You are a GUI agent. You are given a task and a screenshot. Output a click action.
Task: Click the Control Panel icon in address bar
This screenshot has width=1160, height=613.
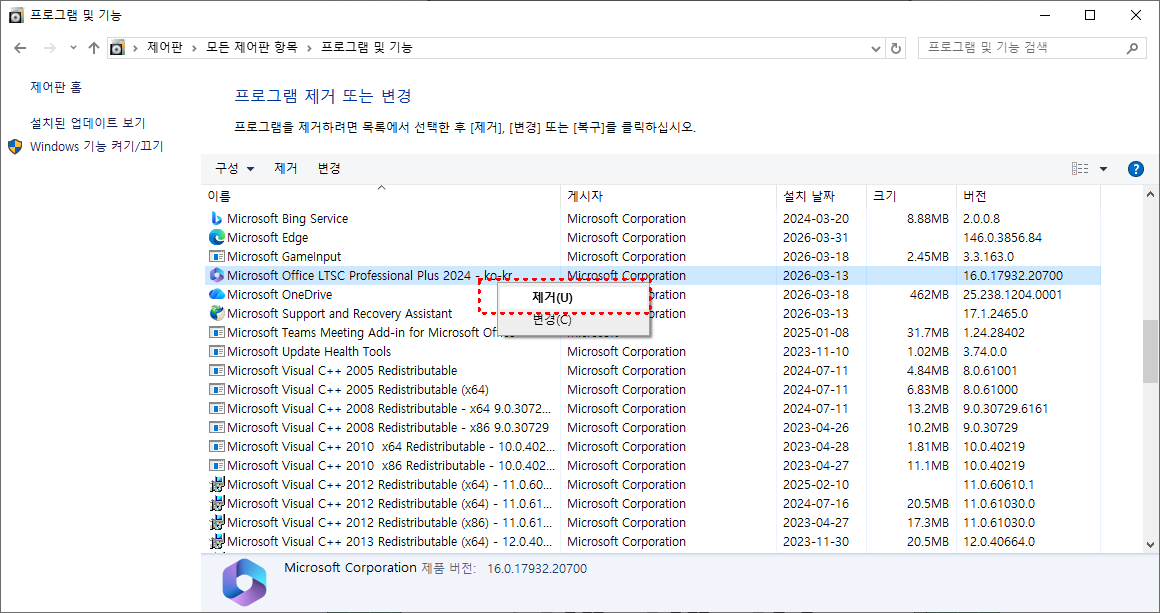coord(117,48)
